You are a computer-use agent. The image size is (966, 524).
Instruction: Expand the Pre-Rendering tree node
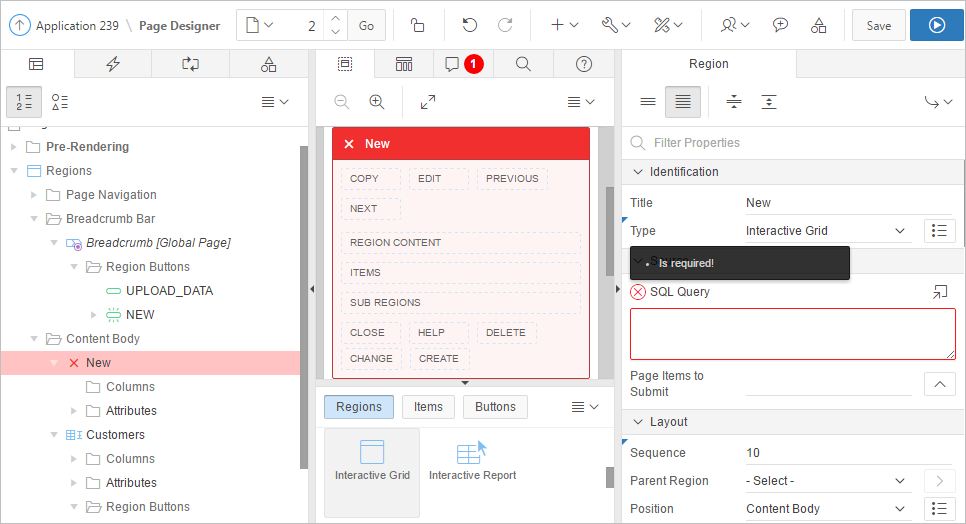[14, 147]
